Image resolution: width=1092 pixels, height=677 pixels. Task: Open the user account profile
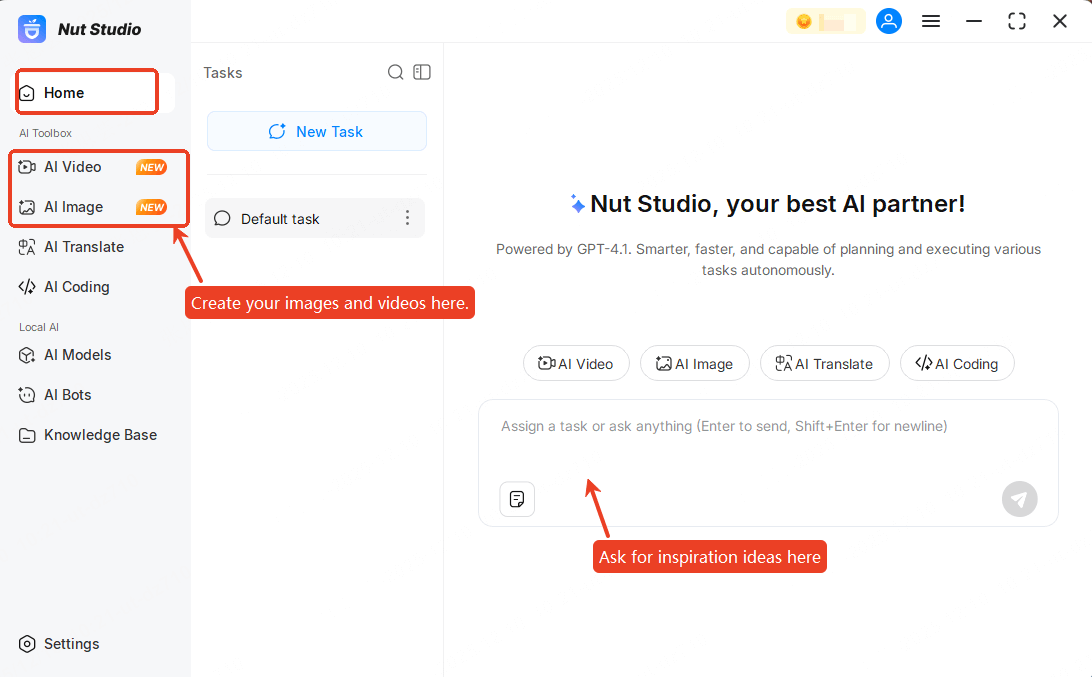click(x=889, y=20)
